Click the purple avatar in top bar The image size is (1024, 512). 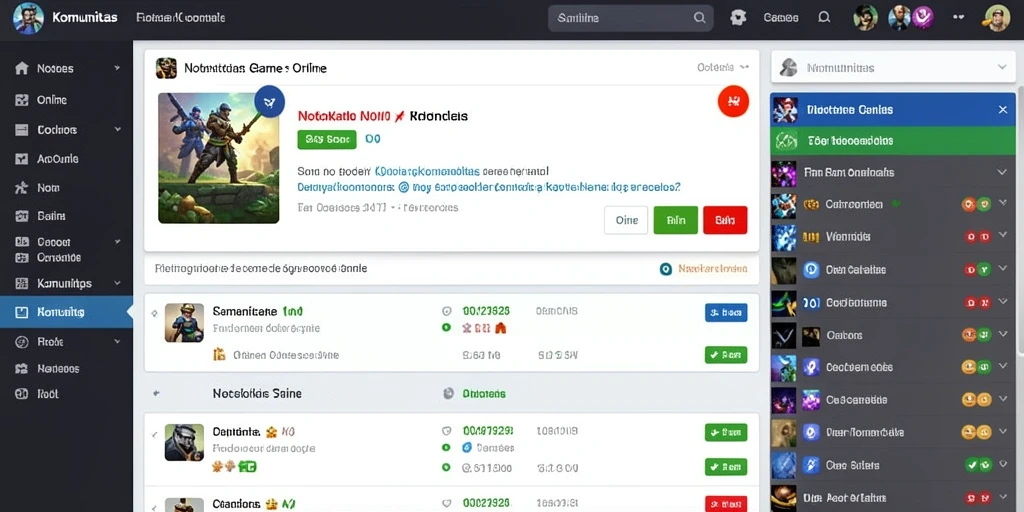click(x=922, y=18)
